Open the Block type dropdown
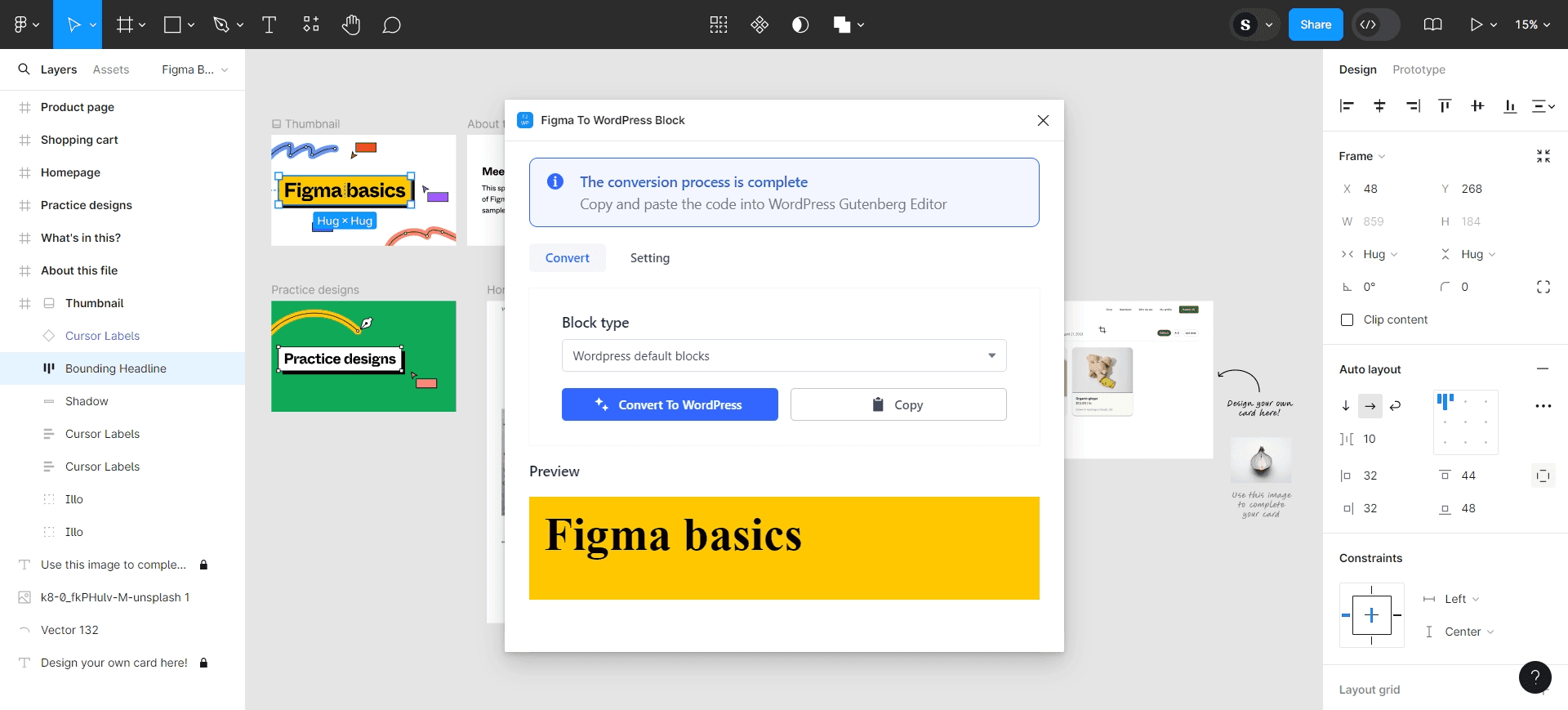 784,356
